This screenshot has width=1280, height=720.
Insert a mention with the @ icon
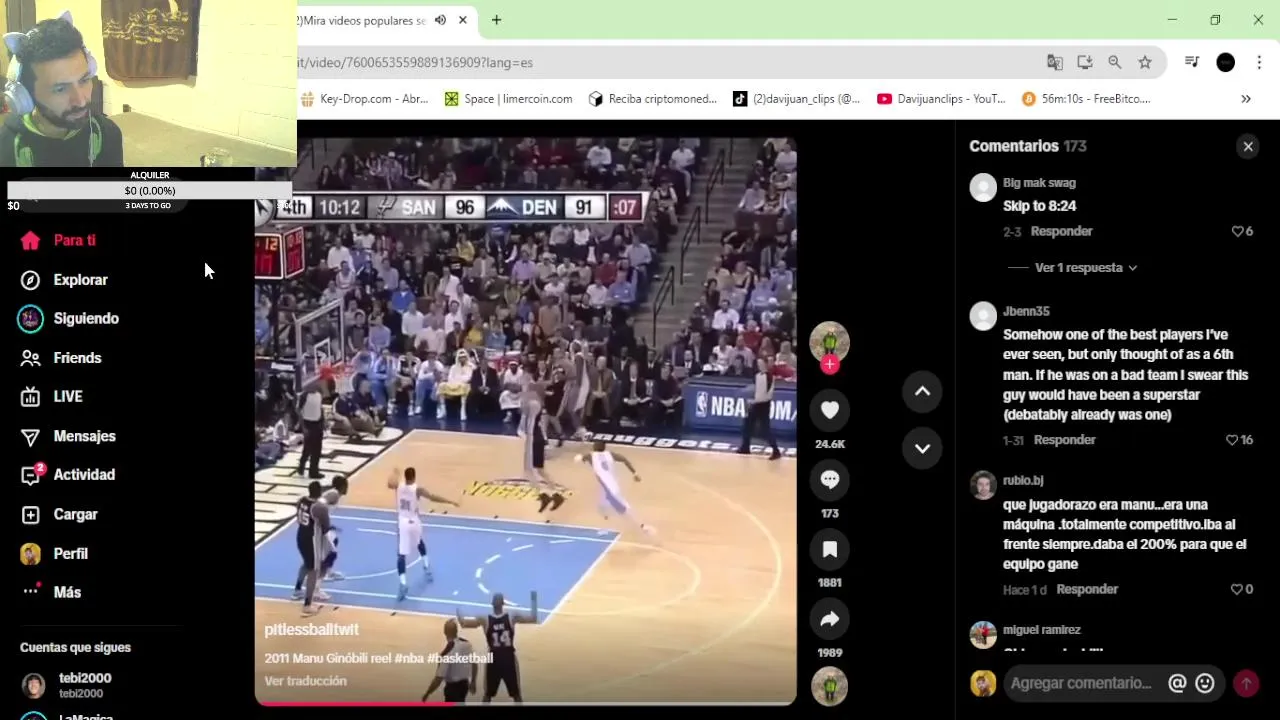click(1177, 683)
